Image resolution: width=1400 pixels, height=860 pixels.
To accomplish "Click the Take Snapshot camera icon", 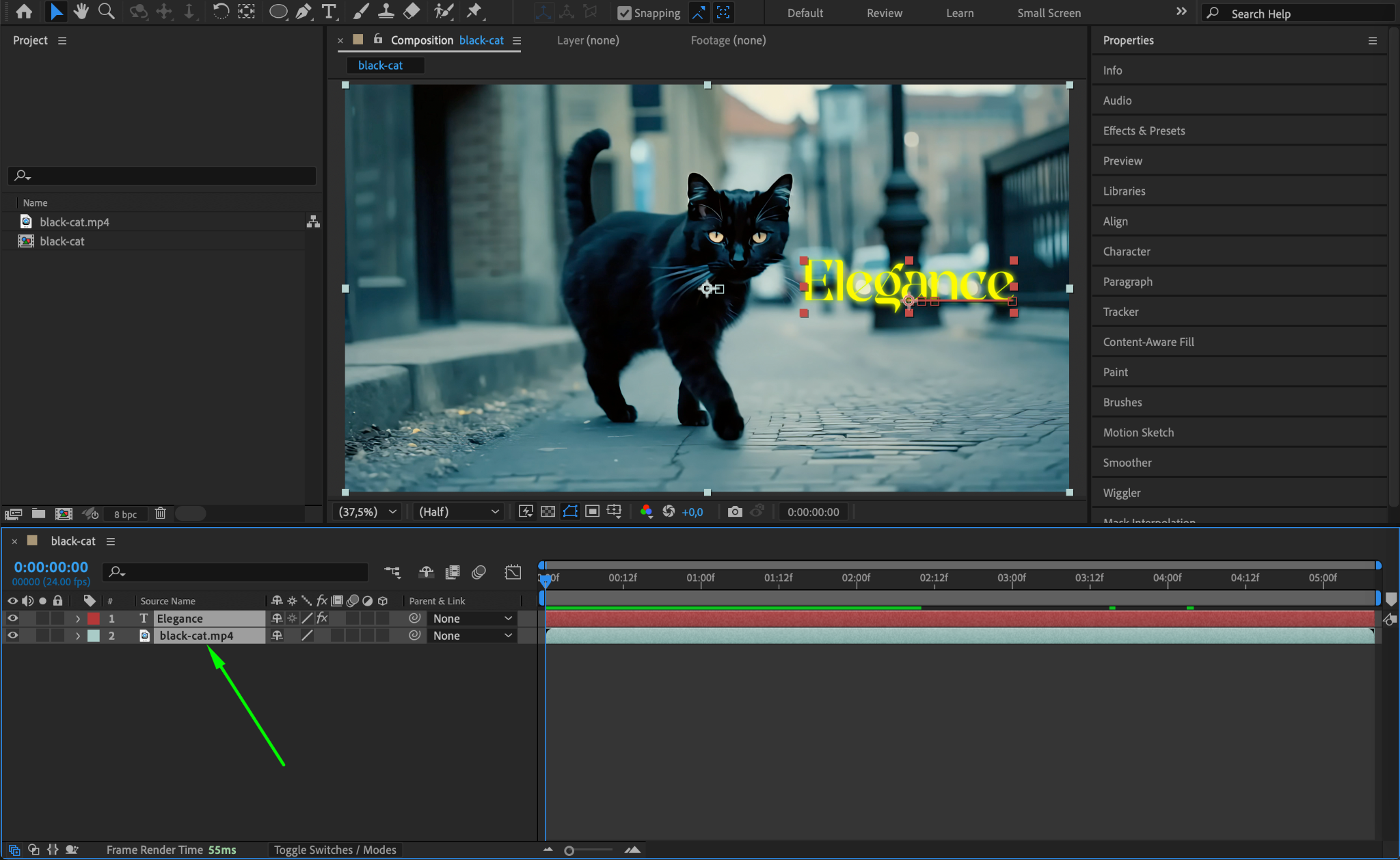I will click(735, 511).
